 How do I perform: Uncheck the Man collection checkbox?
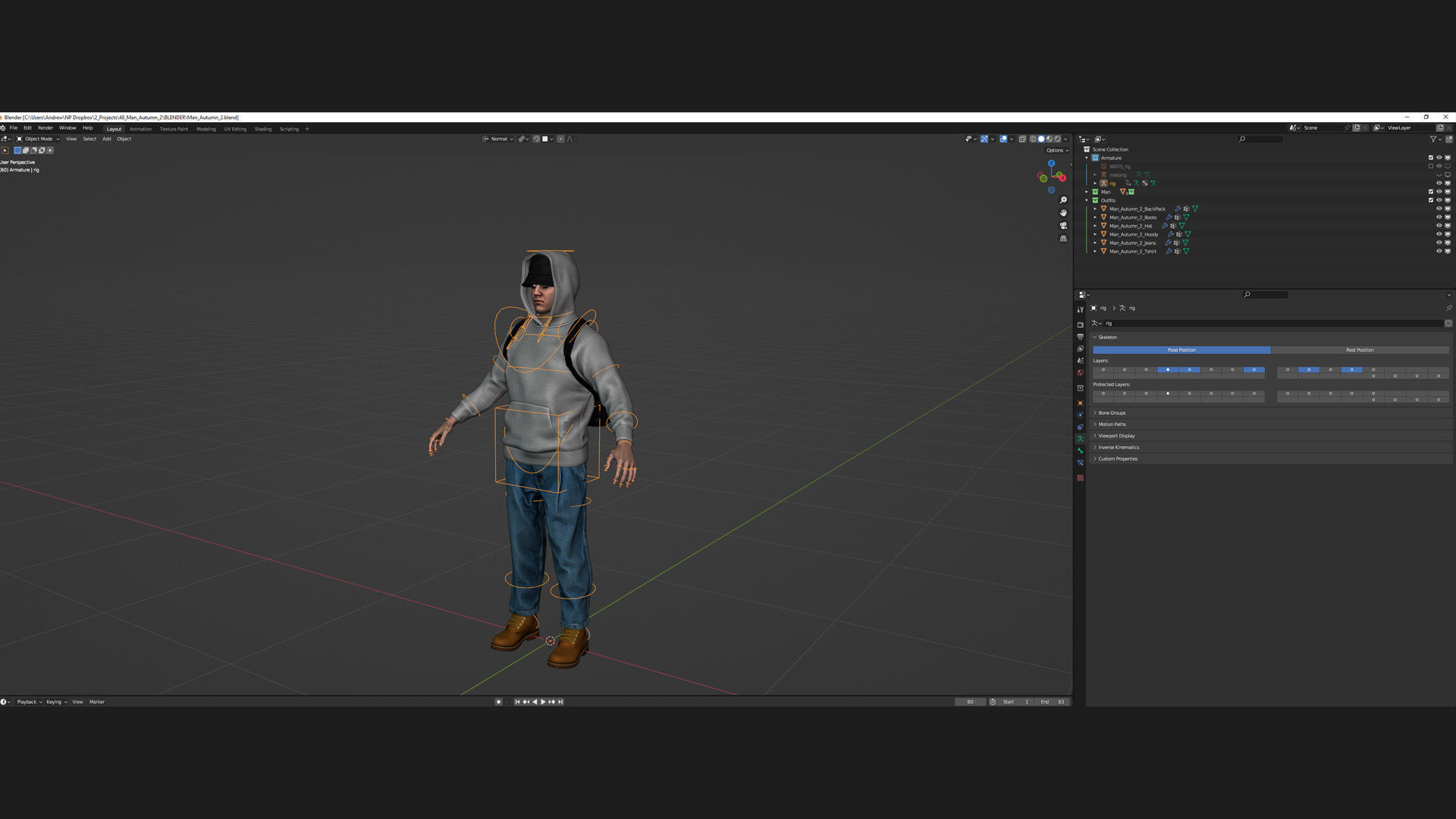tap(1431, 192)
